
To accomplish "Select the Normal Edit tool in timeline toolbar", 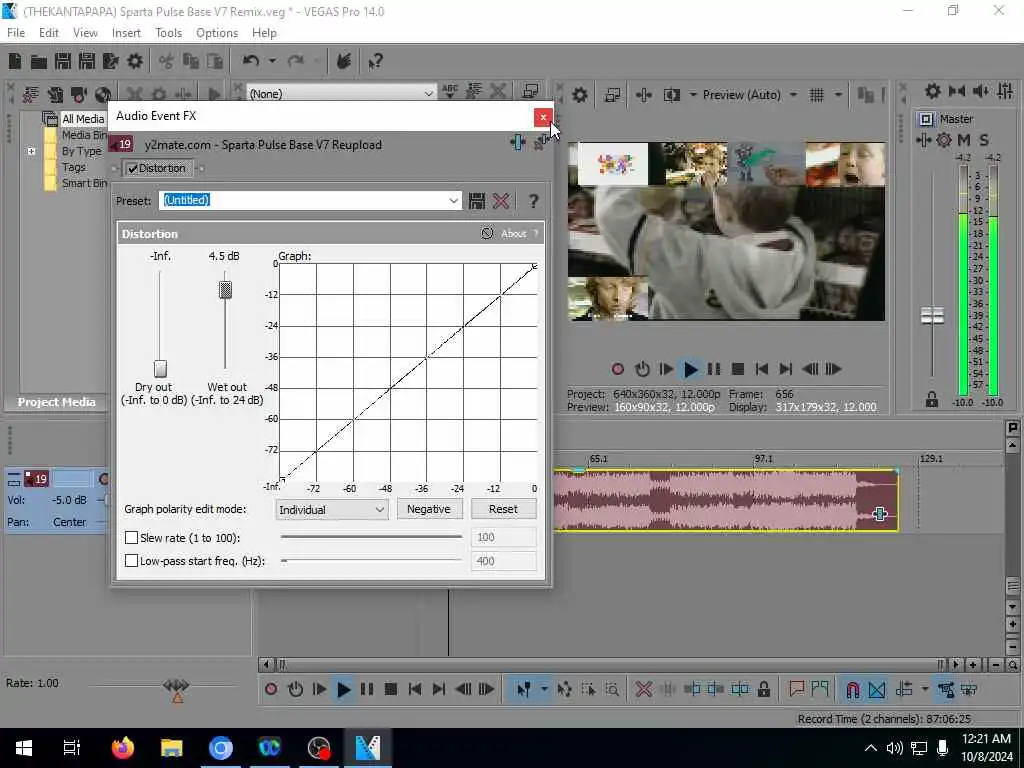I will coord(523,689).
